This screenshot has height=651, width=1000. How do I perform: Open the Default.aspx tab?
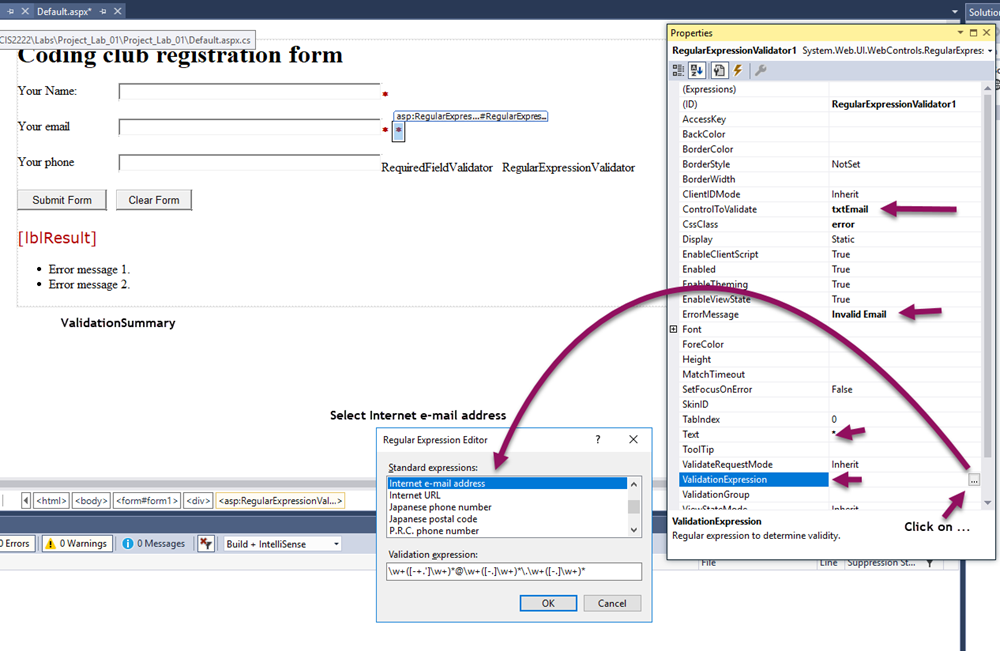coord(64,11)
